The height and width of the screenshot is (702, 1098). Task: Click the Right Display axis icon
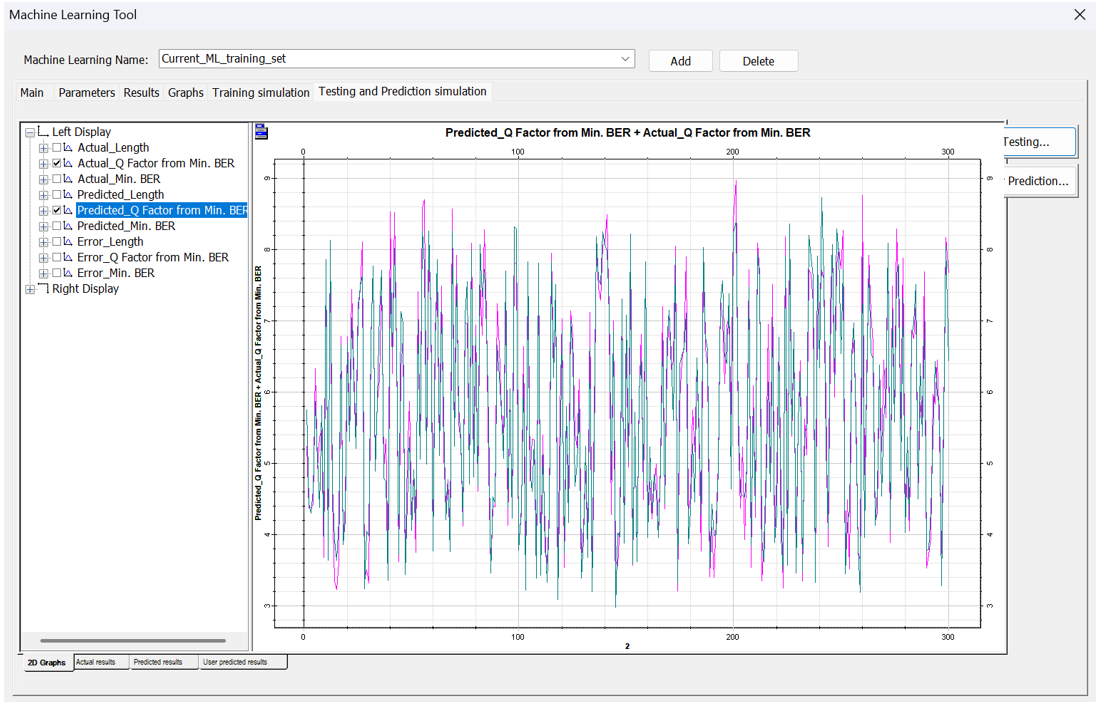pyautogui.click(x=43, y=289)
